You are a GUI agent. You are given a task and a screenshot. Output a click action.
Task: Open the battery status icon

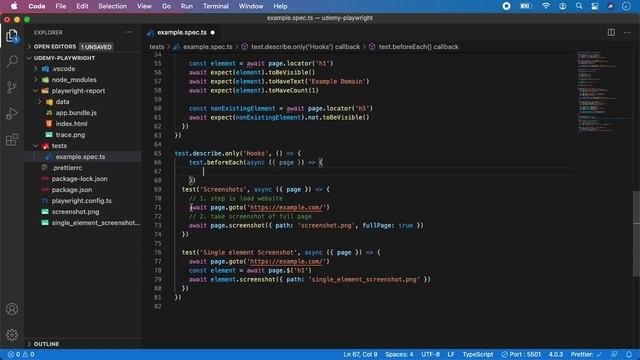coord(526,6)
